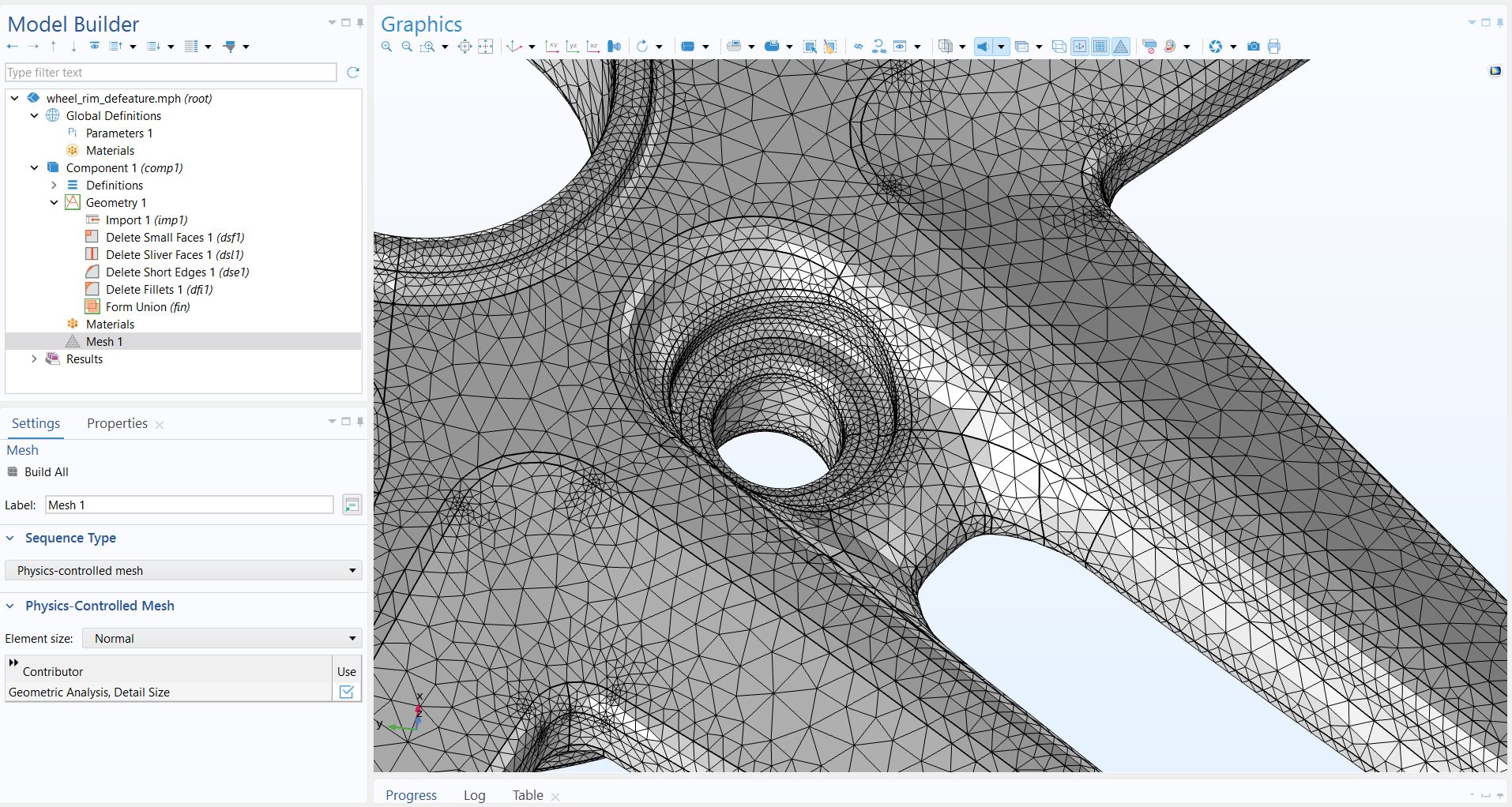Image resolution: width=1512 pixels, height=807 pixels.
Task: Click the color palette icon
Action: click(x=1170, y=47)
